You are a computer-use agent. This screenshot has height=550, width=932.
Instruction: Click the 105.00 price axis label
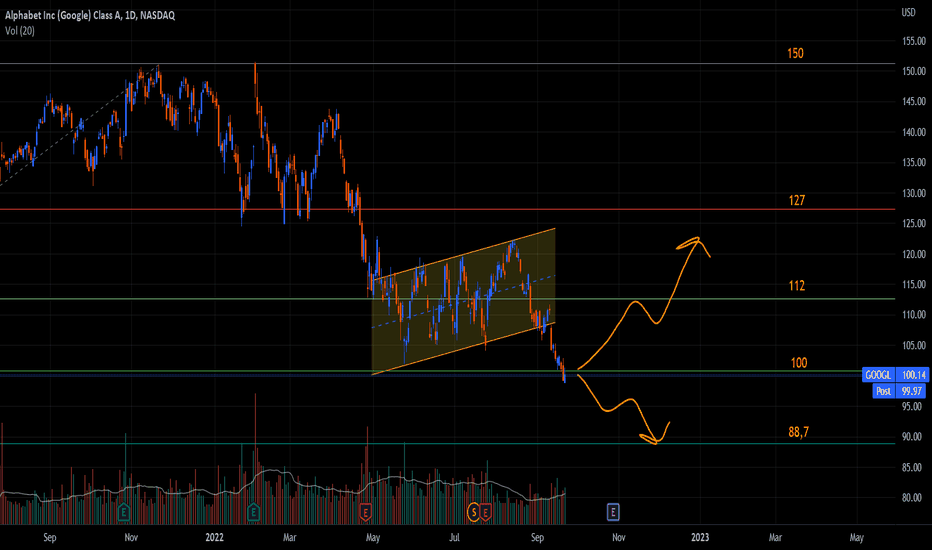[x=914, y=345]
